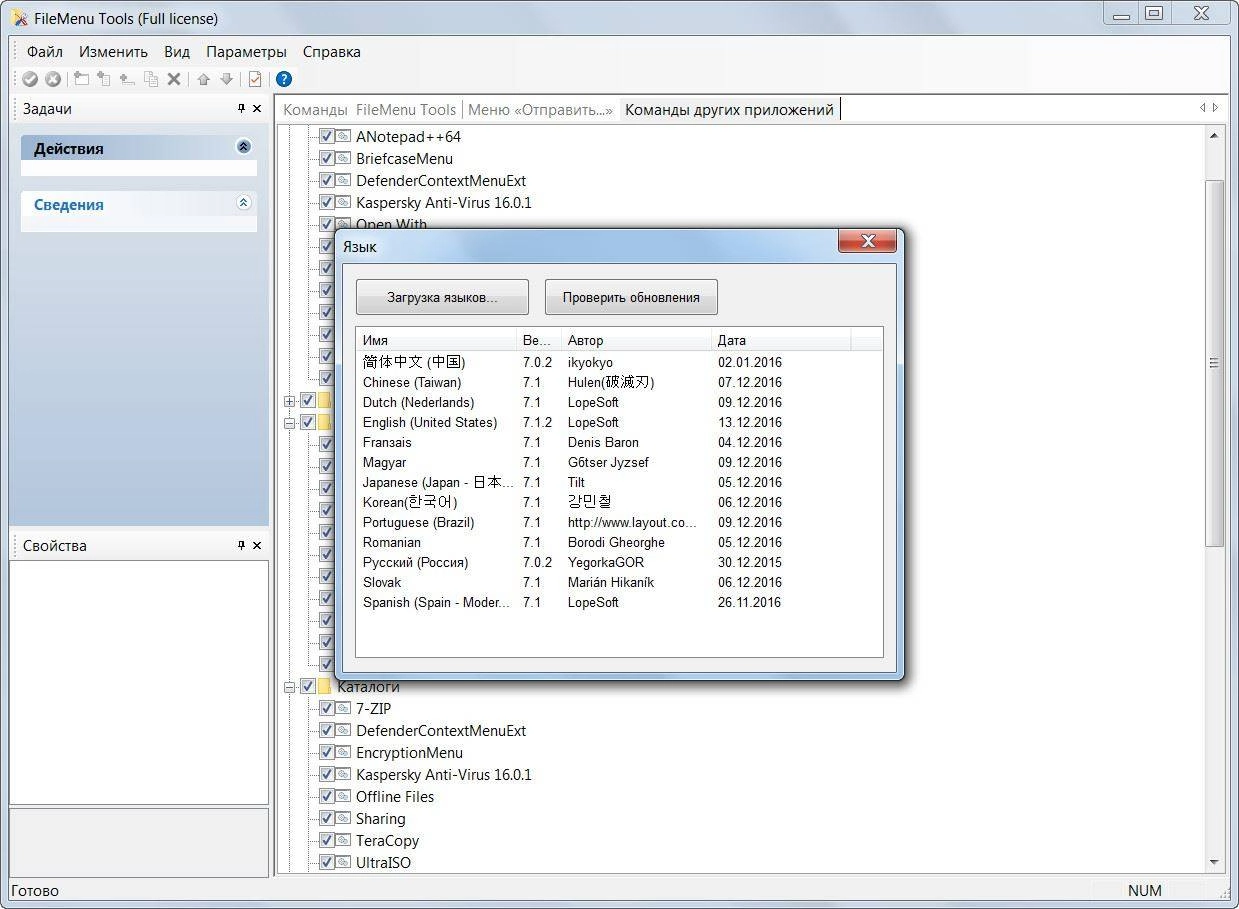Viewport: 1239px width, 909px height.
Task: Click the 7-ZIP command icon
Action: click(343, 708)
